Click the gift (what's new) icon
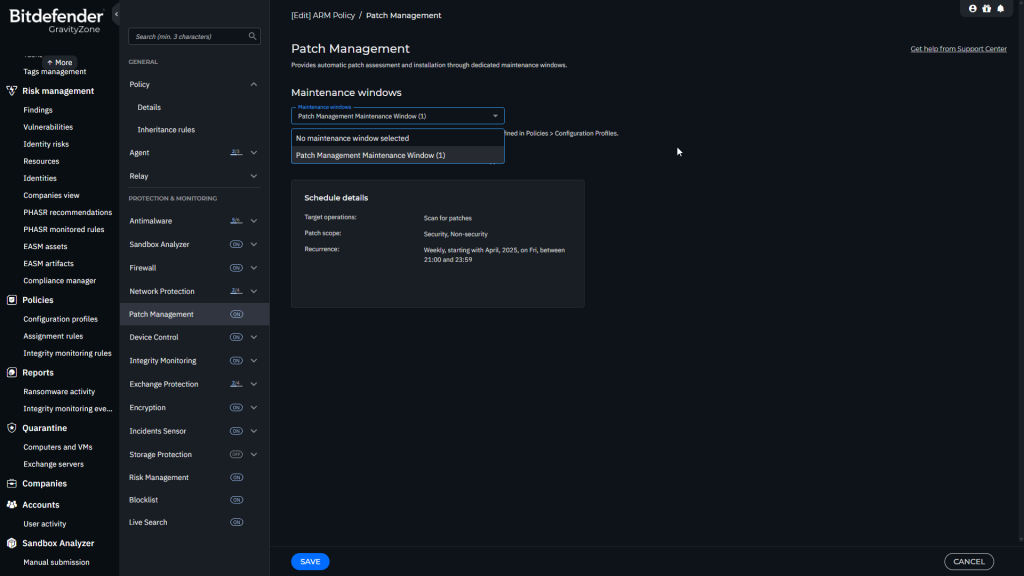This screenshot has height=576, width=1024. point(986,8)
